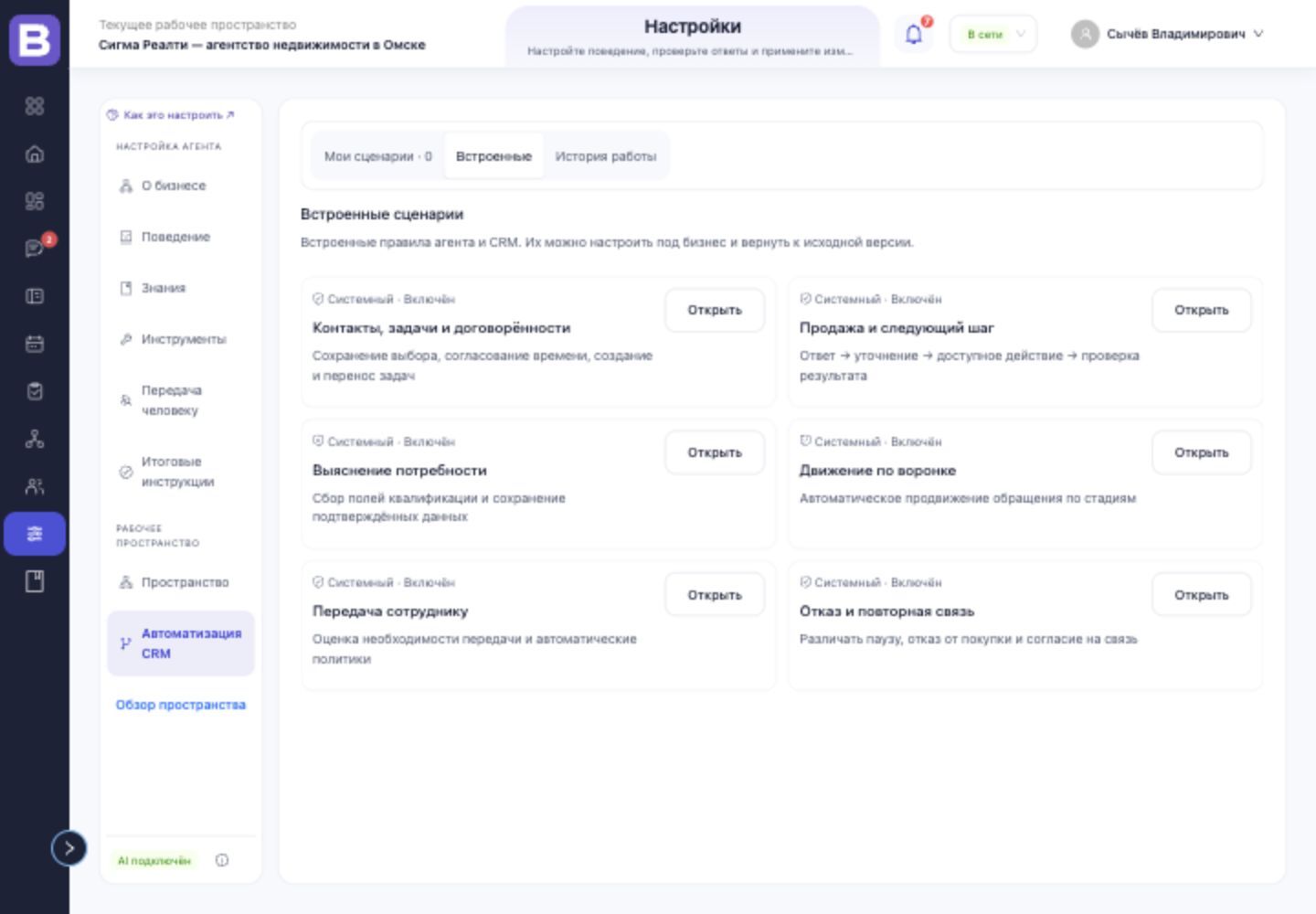This screenshot has width=1316, height=914.
Task: Open the Выяснение потребности scenario
Action: [x=715, y=452]
